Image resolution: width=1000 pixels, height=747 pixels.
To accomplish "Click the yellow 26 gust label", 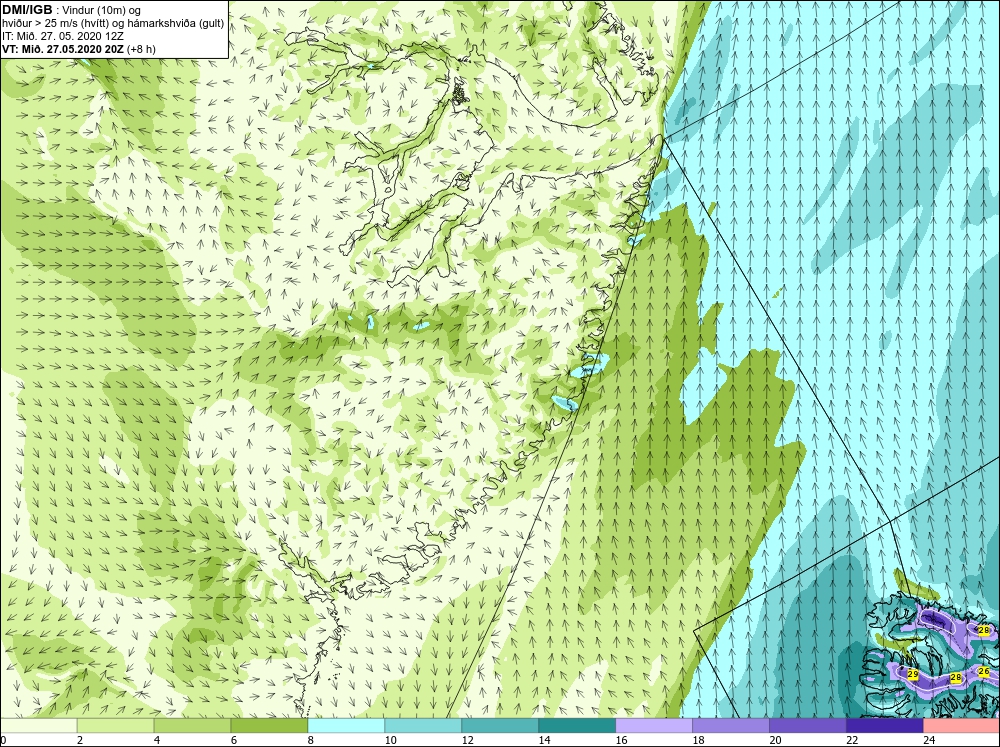I will coord(983,672).
